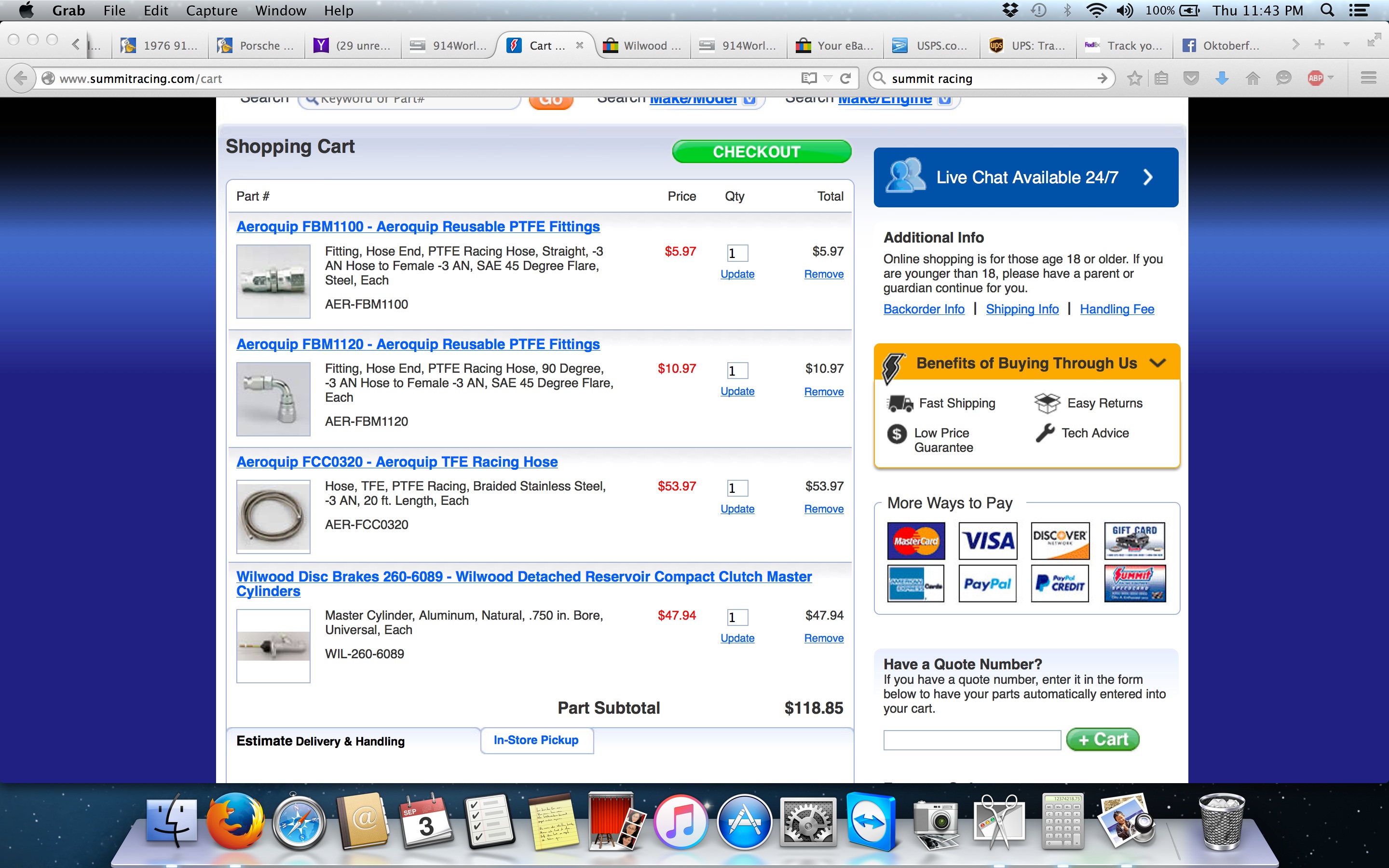
Task: Open the Firefox hamburger menu icon
Action: 1368,78
